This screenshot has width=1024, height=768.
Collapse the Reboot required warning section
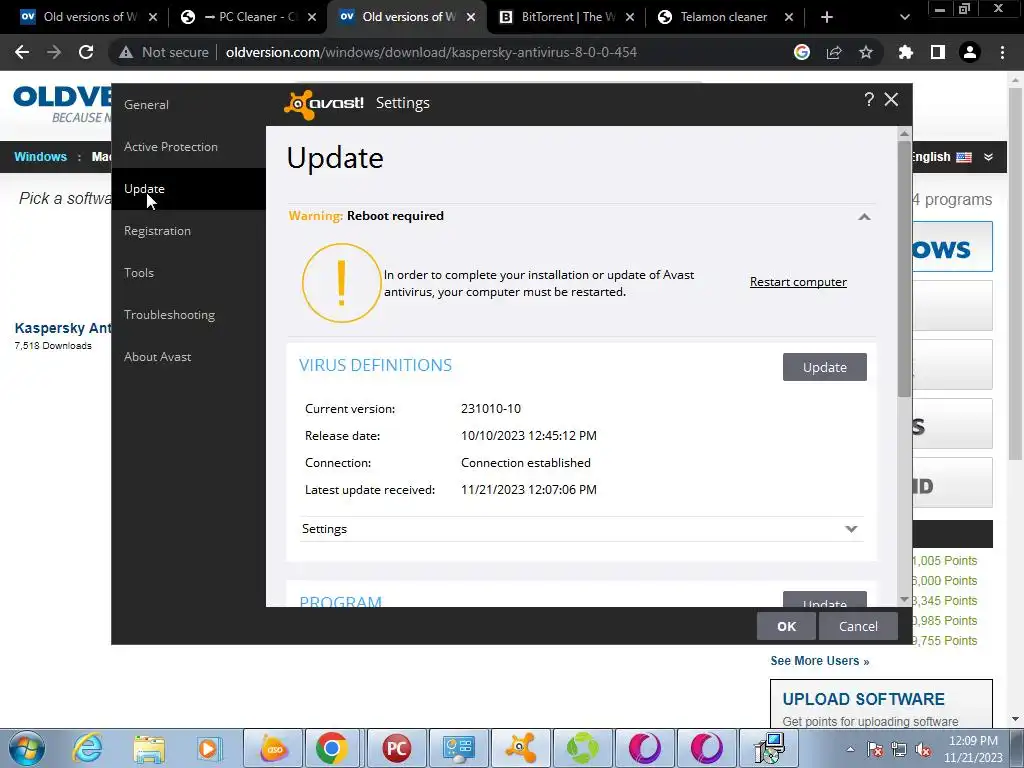864,216
